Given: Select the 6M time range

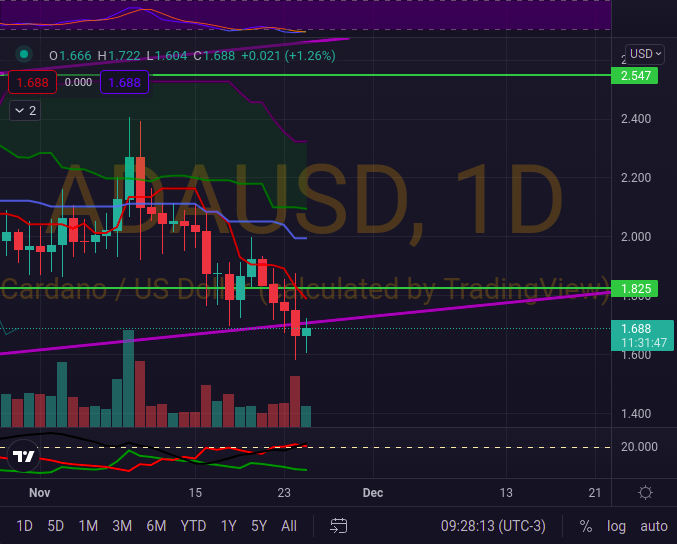Looking at the screenshot, I should [x=156, y=526].
